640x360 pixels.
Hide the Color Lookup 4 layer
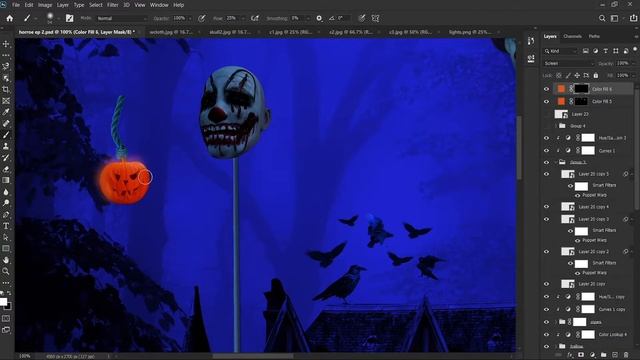[x=547, y=335]
